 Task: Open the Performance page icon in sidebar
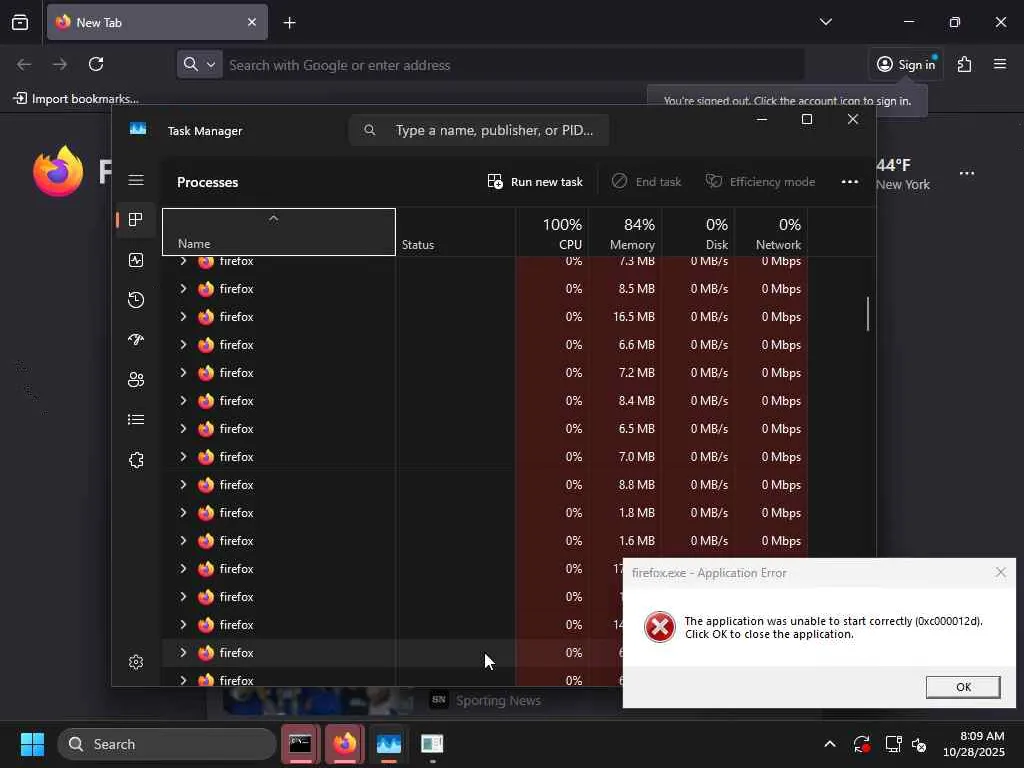pyautogui.click(x=136, y=260)
